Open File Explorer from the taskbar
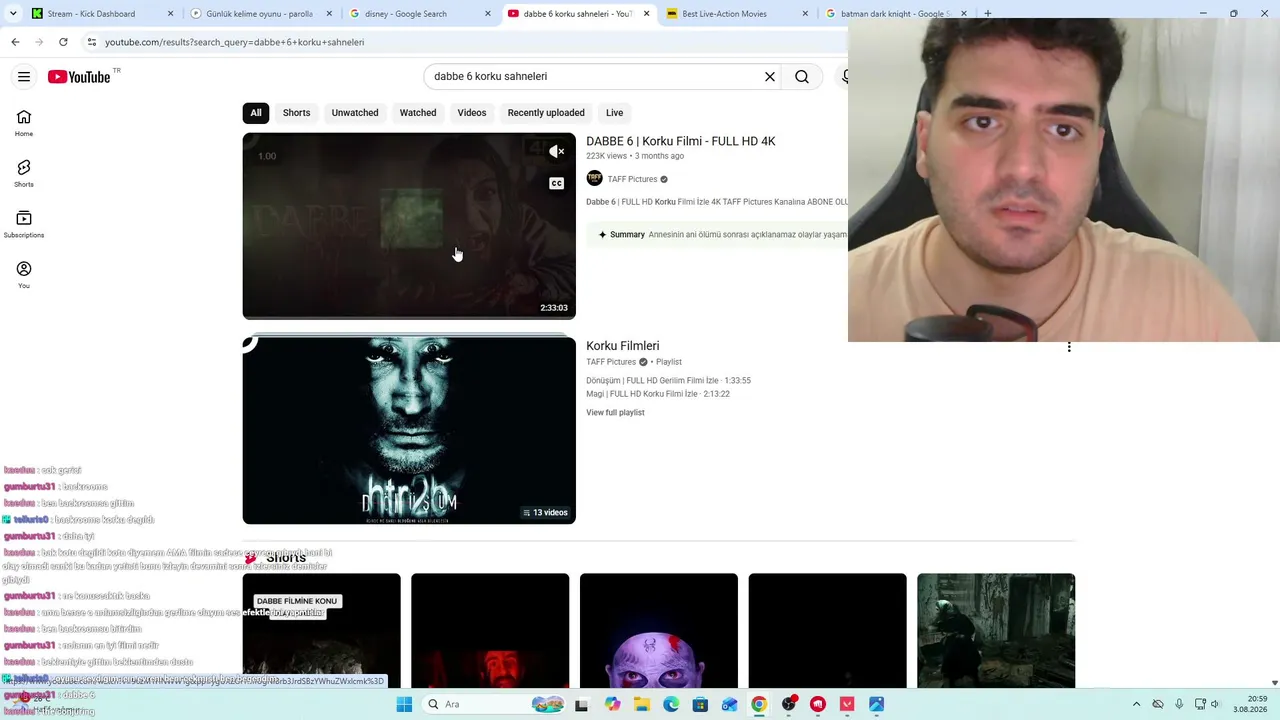 coord(642,704)
